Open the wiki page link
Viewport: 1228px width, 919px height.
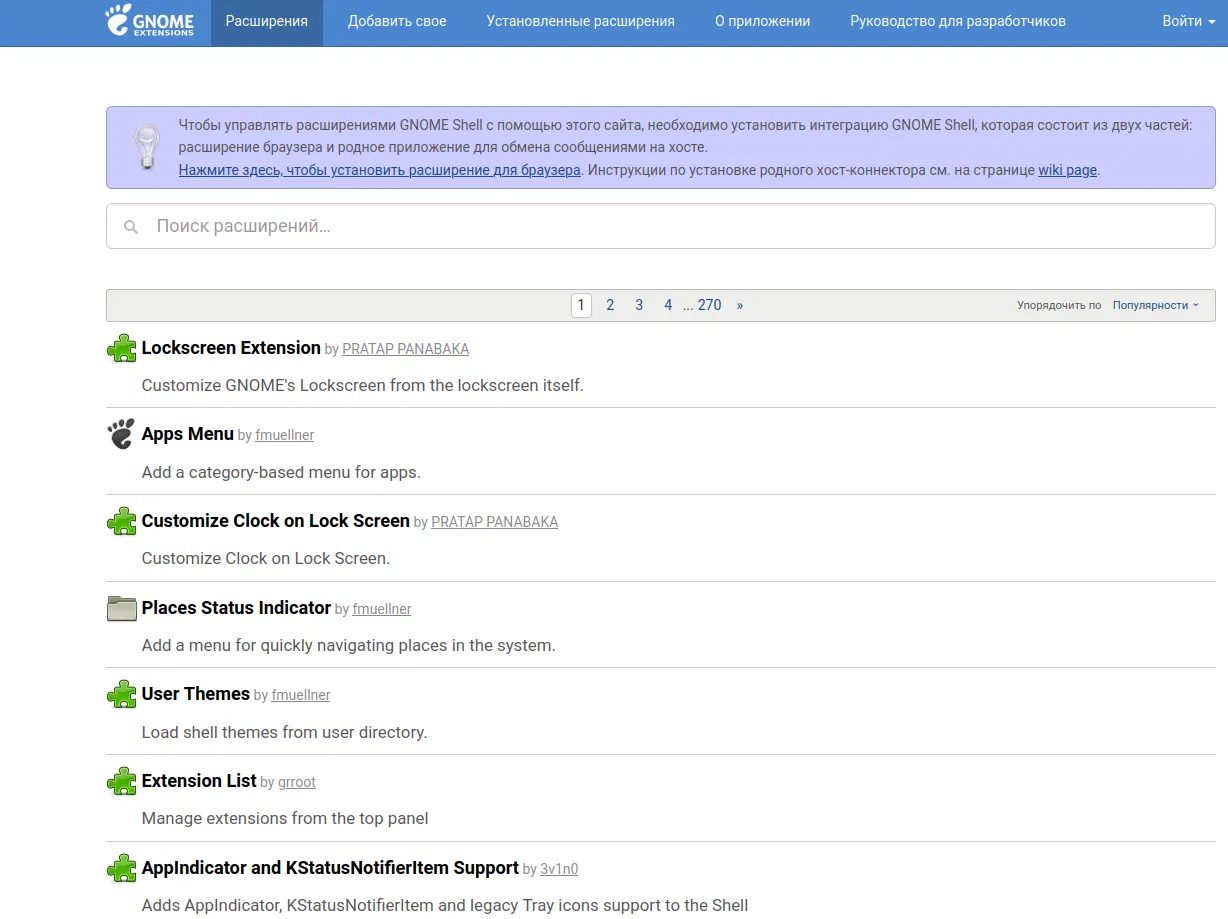[1067, 170]
